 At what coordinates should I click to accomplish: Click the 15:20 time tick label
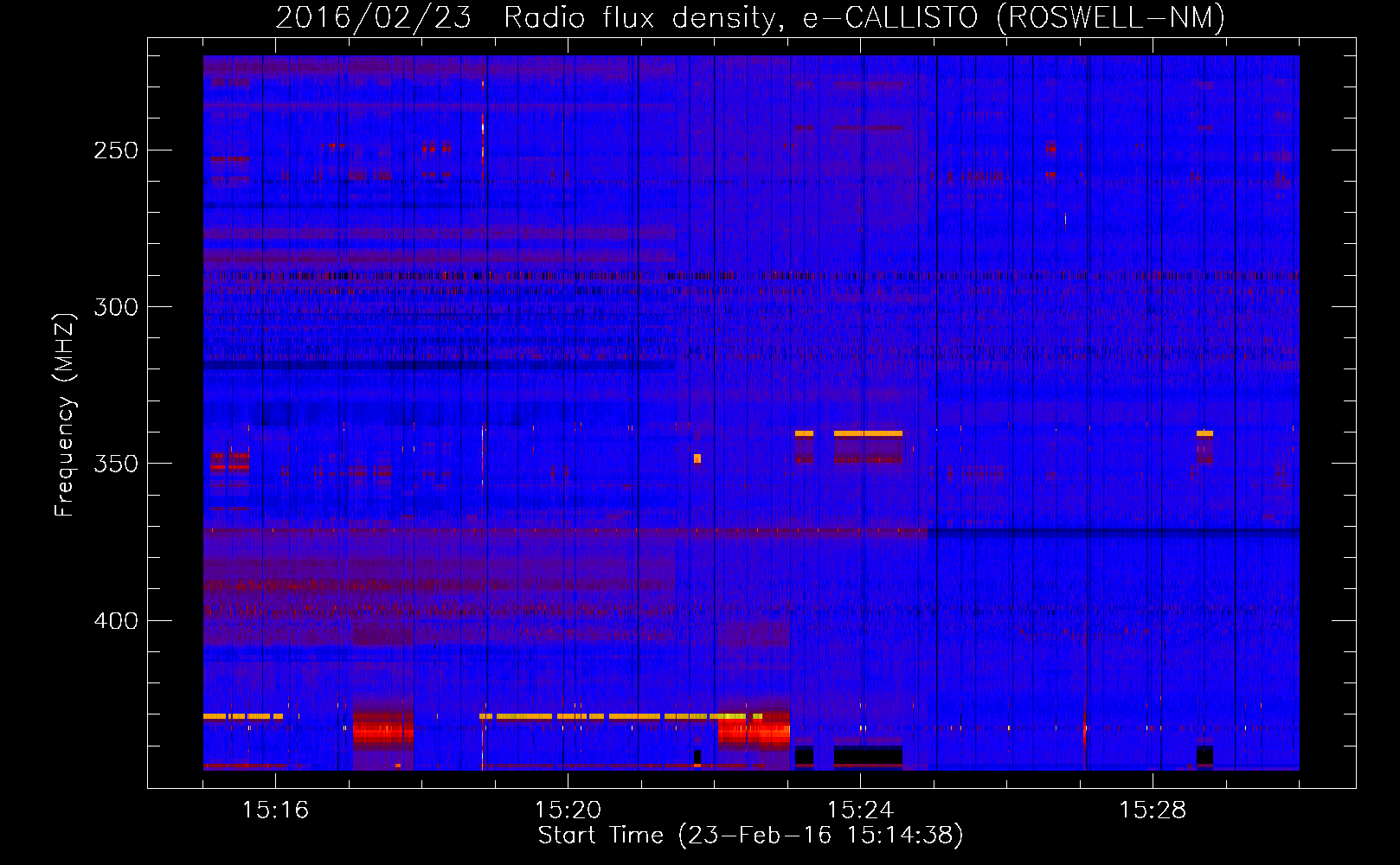coord(568,811)
